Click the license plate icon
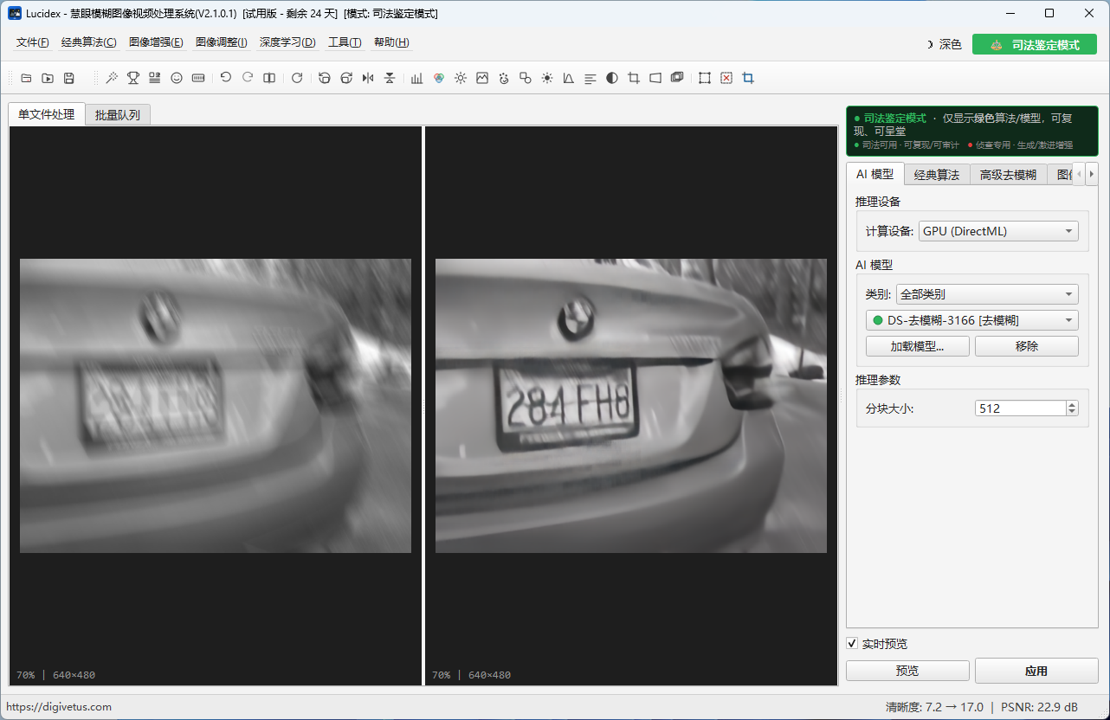 pyautogui.click(x=198, y=78)
